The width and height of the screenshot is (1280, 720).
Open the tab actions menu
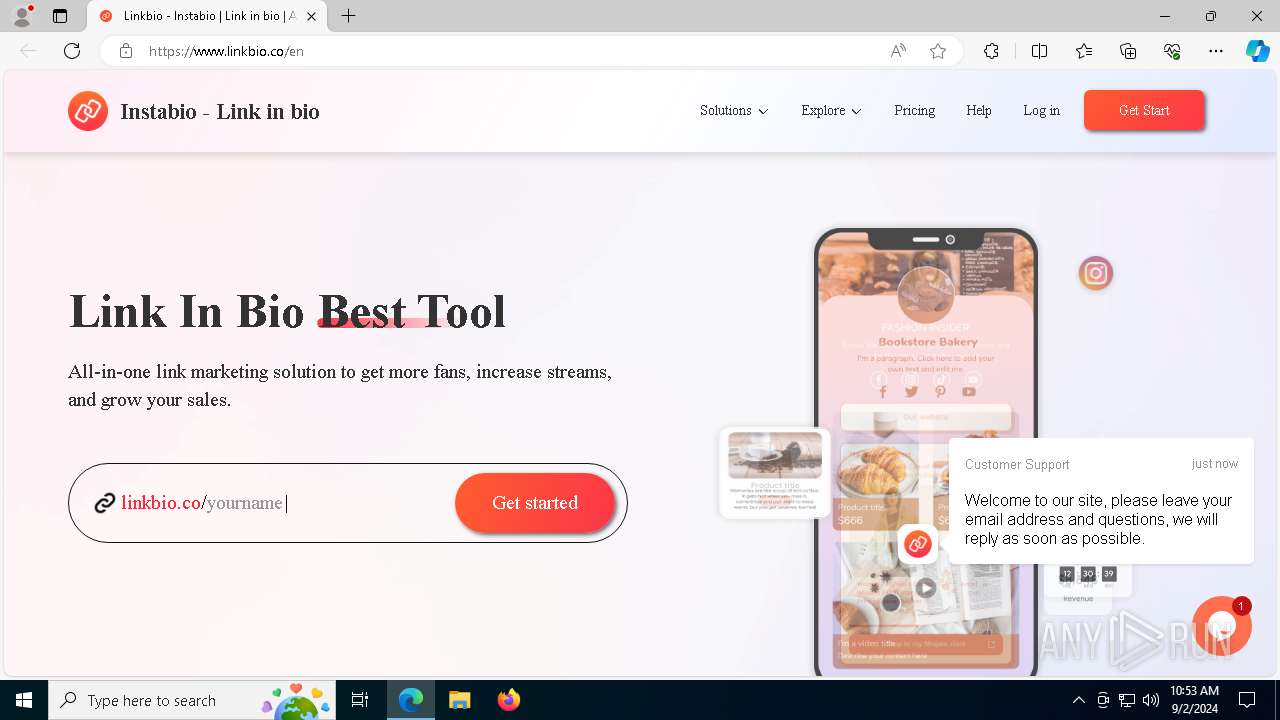(60, 16)
